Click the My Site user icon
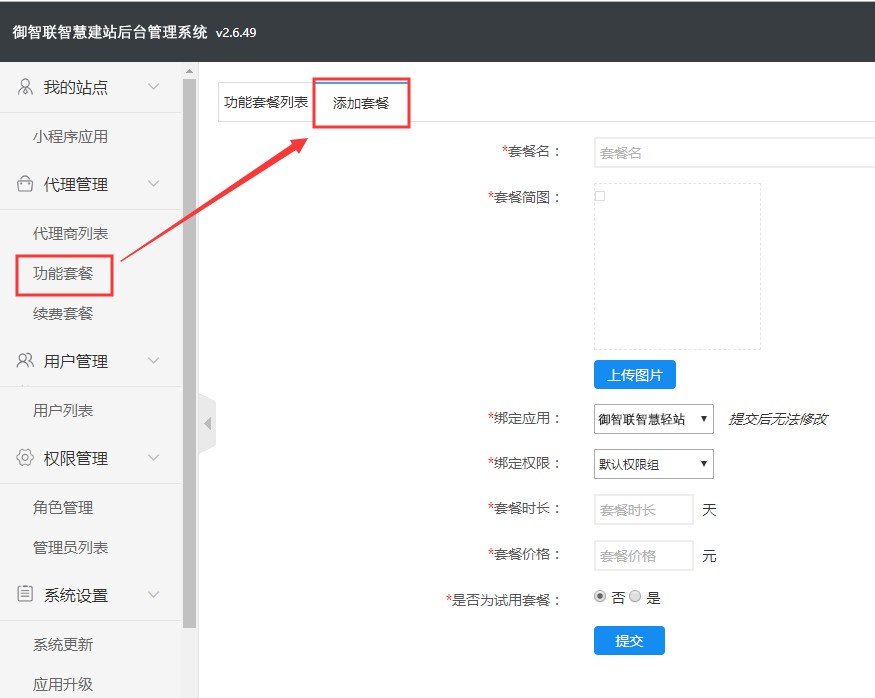 25,88
